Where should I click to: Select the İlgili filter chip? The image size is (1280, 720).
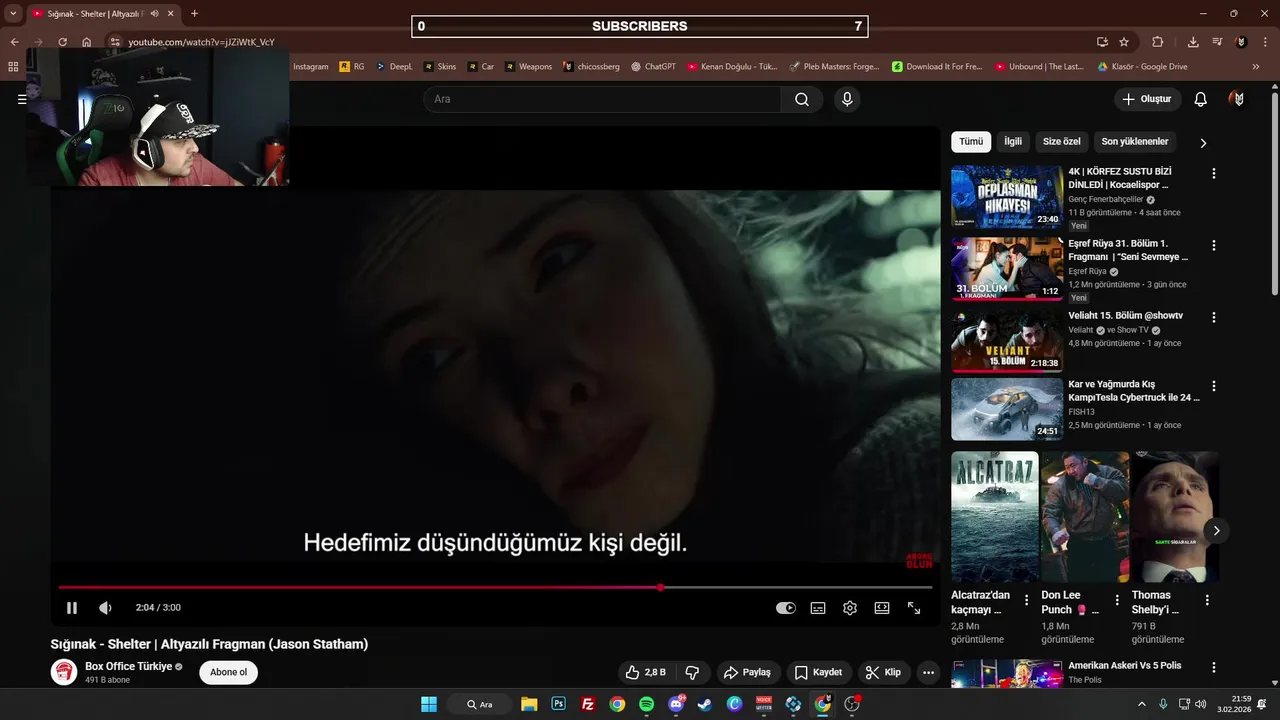1013,142
